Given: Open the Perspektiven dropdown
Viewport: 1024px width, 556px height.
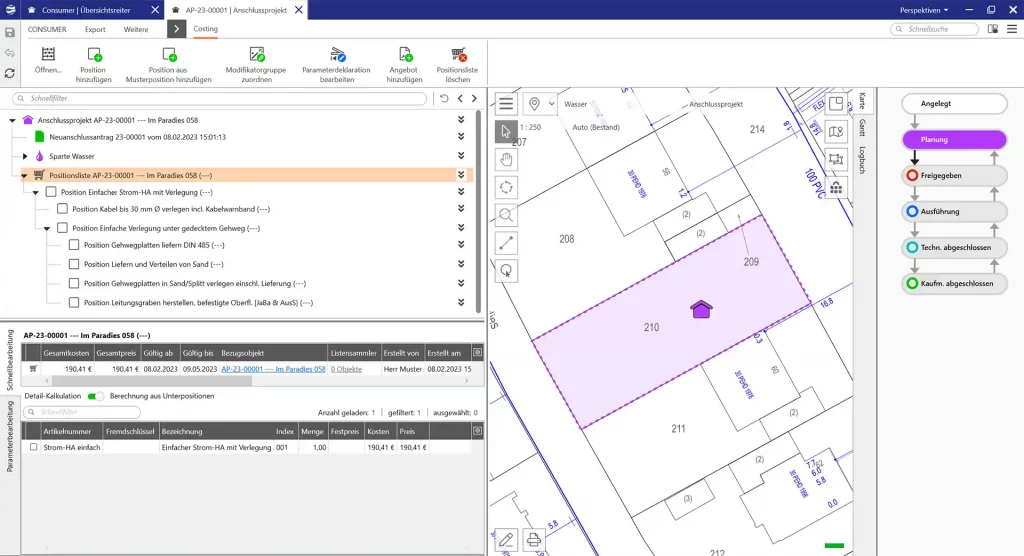Looking at the screenshot, I should 923,9.
